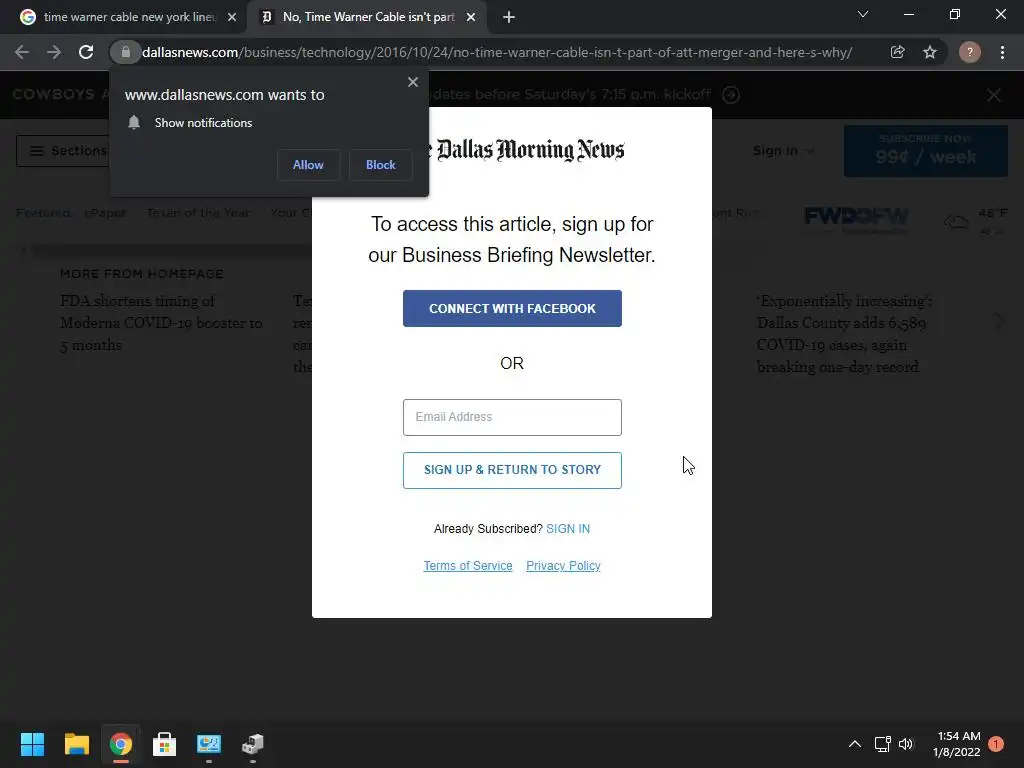Open the Sign In link for subscribers
This screenshot has height=768, width=1024.
click(568, 529)
